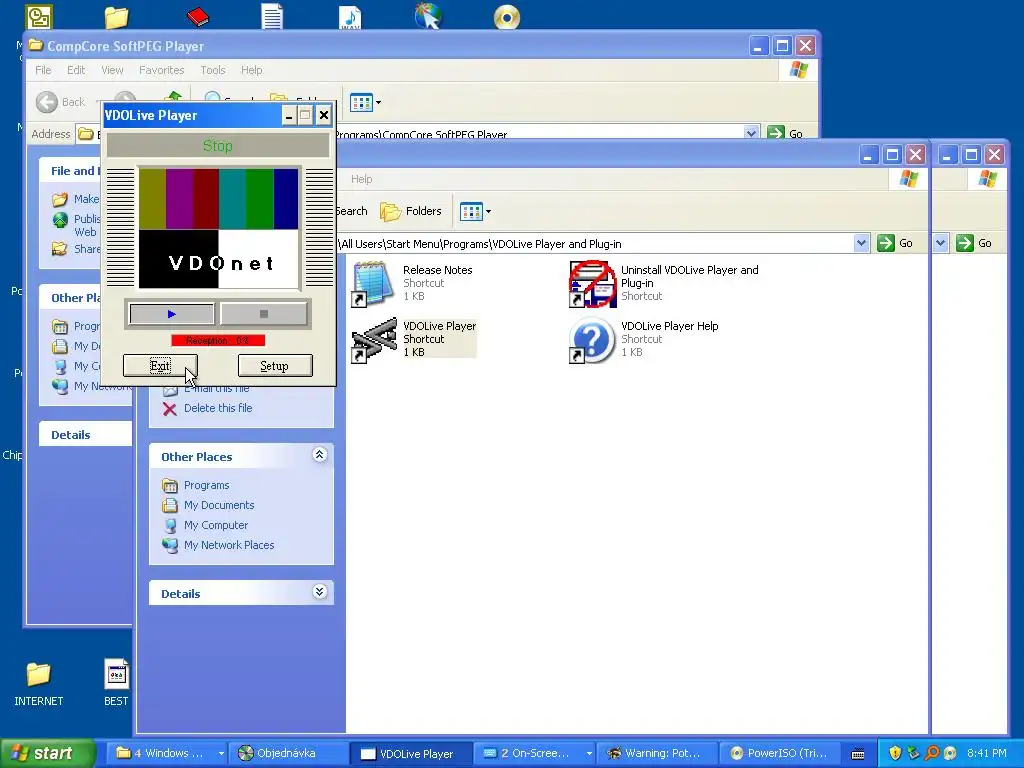Select the VDOLive Player Help icon
The height and width of the screenshot is (768, 1024).
(592, 340)
